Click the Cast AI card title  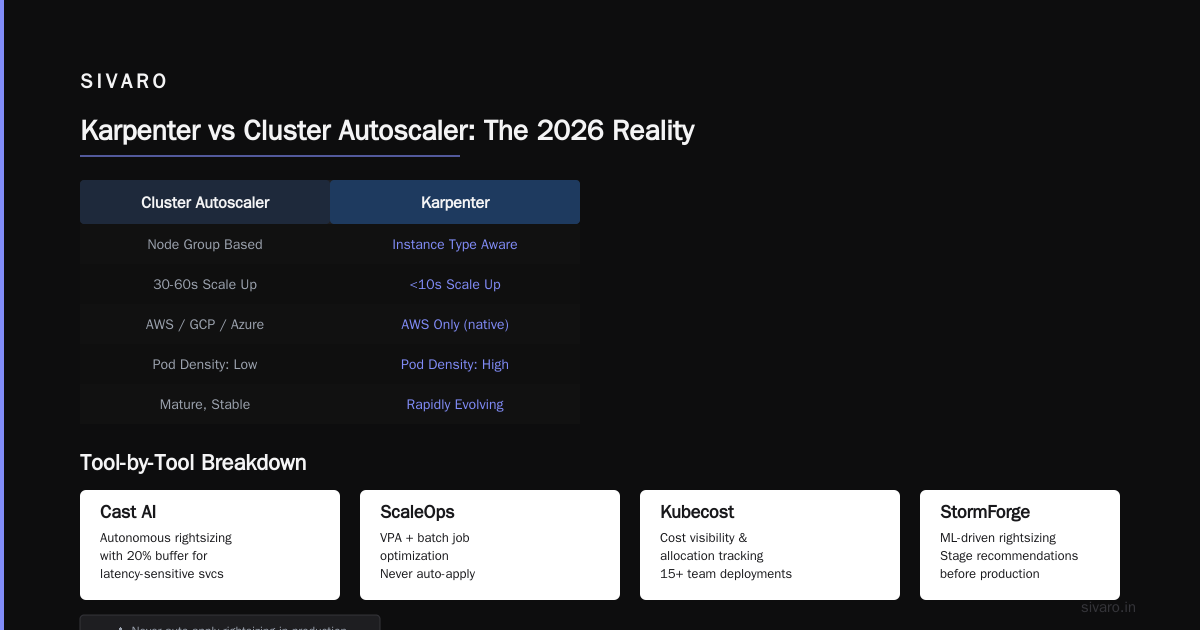[128, 512]
